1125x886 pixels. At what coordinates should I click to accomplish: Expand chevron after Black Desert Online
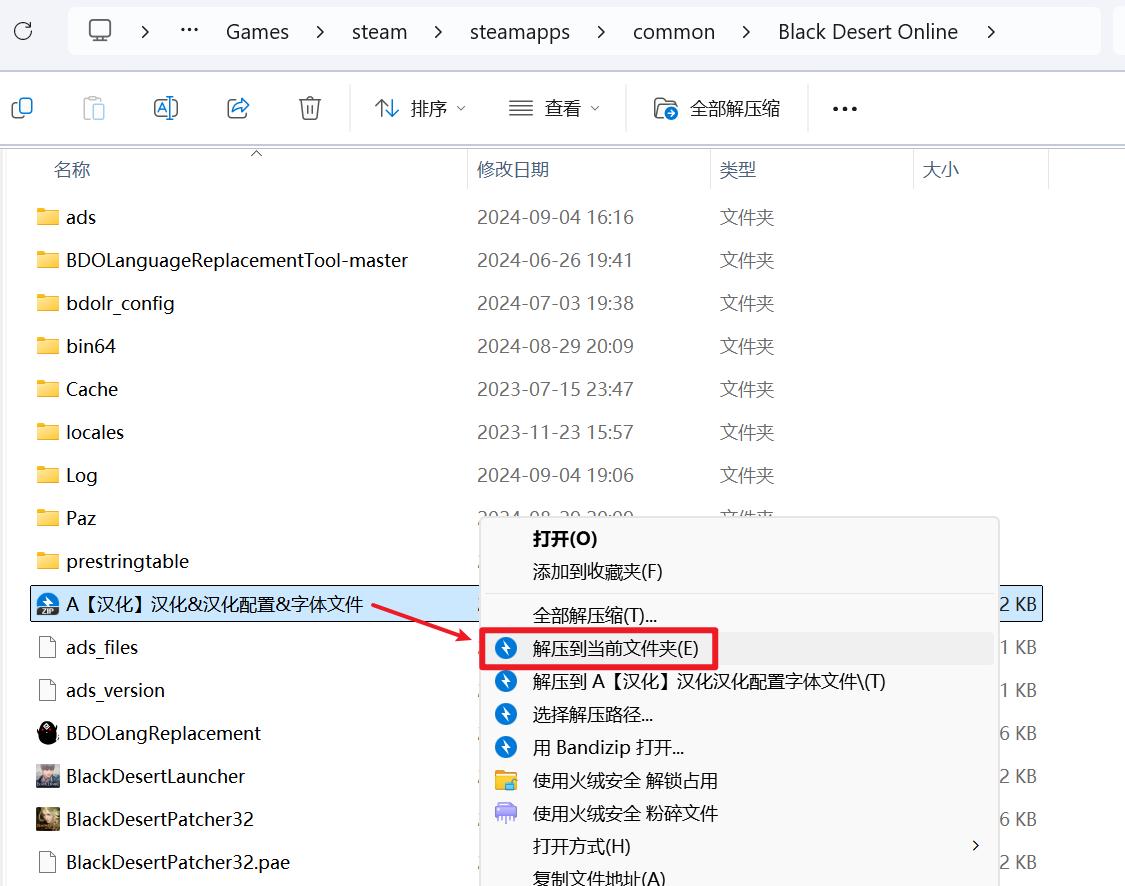pyautogui.click(x=991, y=32)
